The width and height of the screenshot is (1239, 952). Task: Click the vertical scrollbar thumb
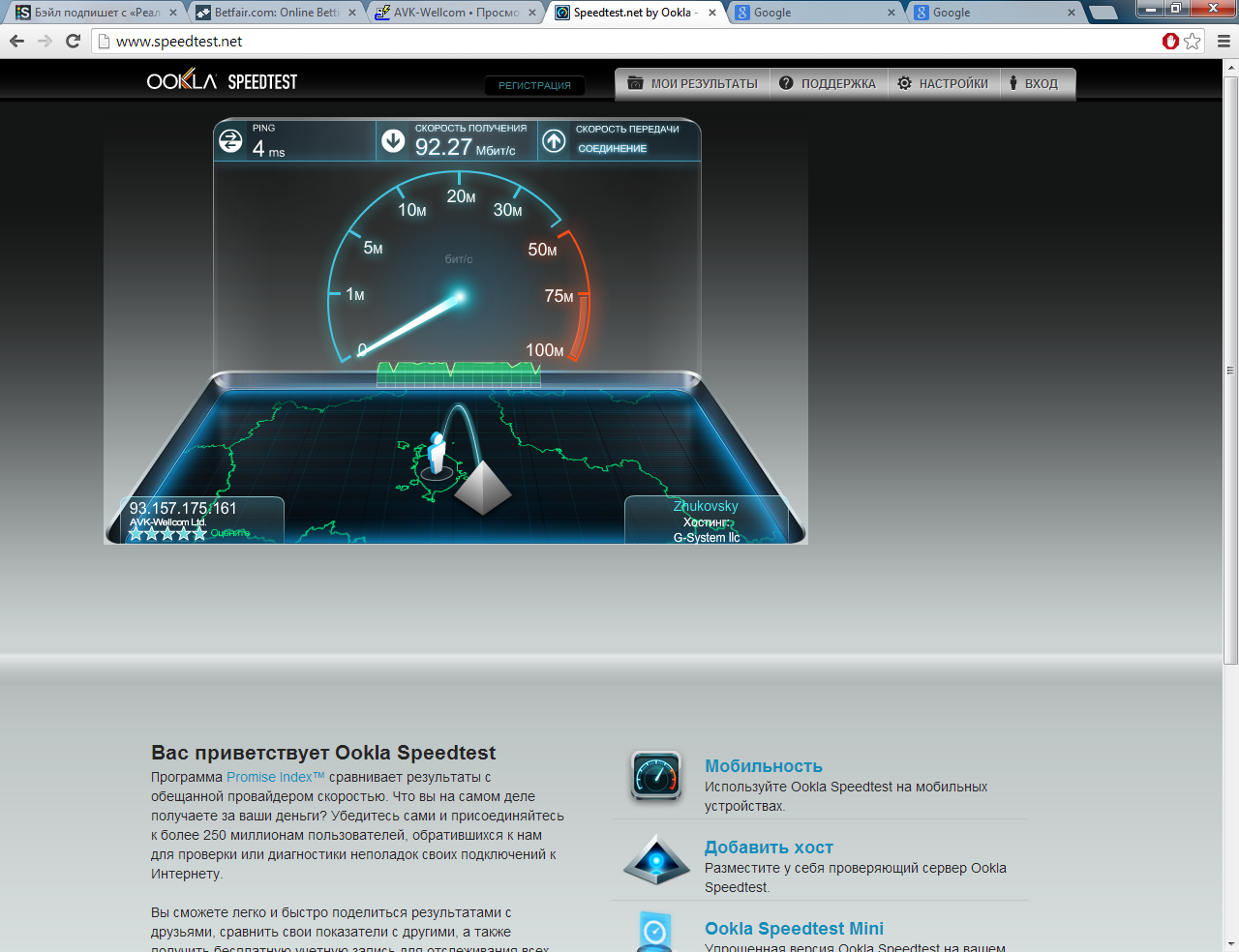[x=1230, y=371]
